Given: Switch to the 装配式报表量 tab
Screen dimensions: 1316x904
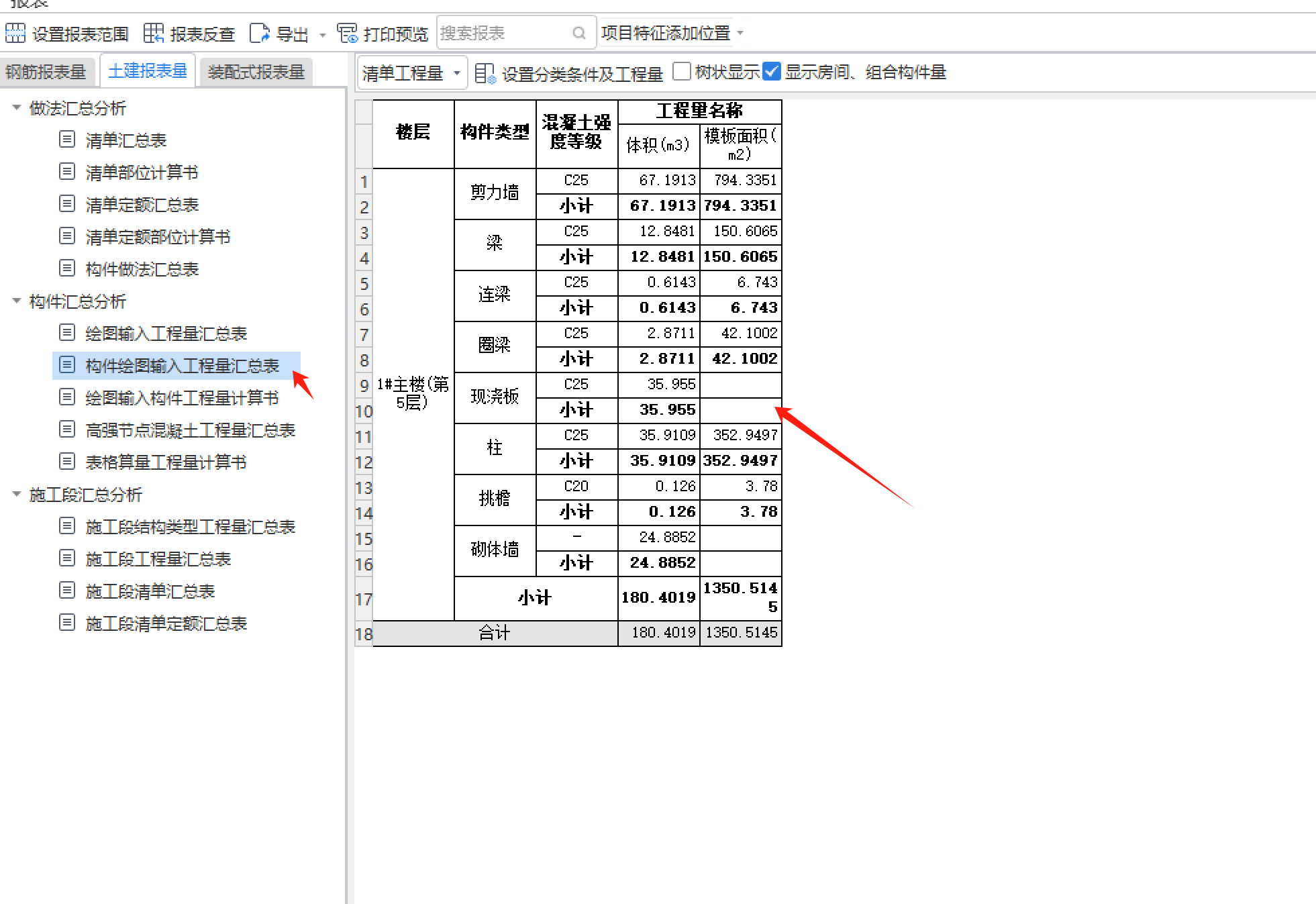Looking at the screenshot, I should tap(256, 72).
